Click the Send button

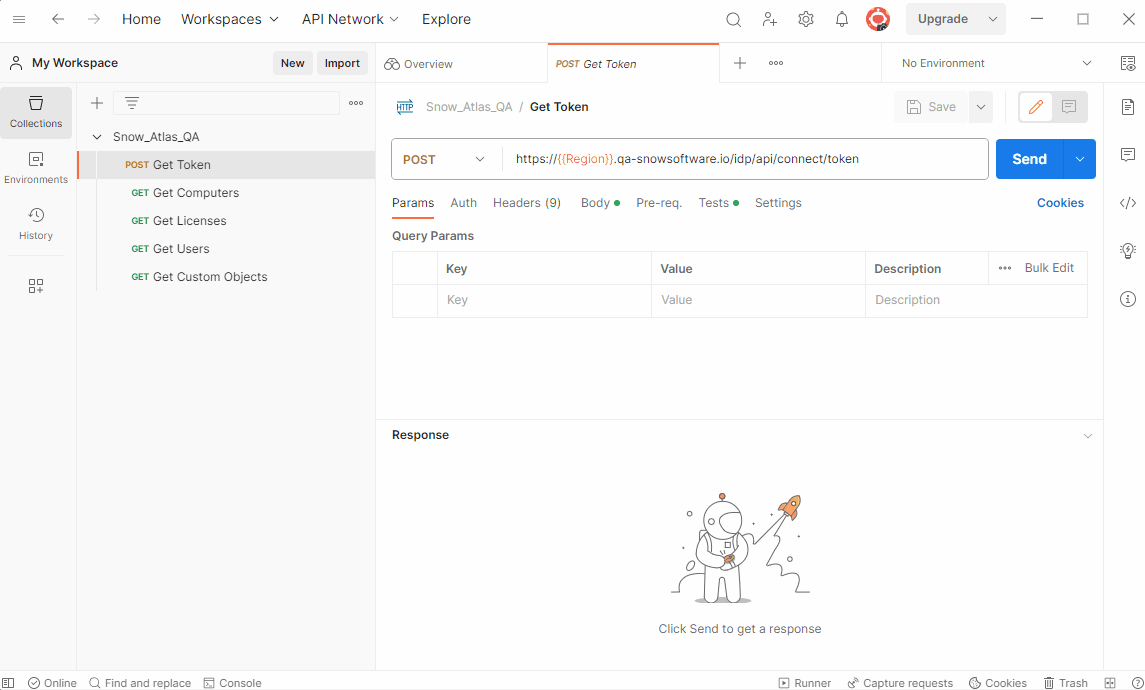pos(1030,159)
